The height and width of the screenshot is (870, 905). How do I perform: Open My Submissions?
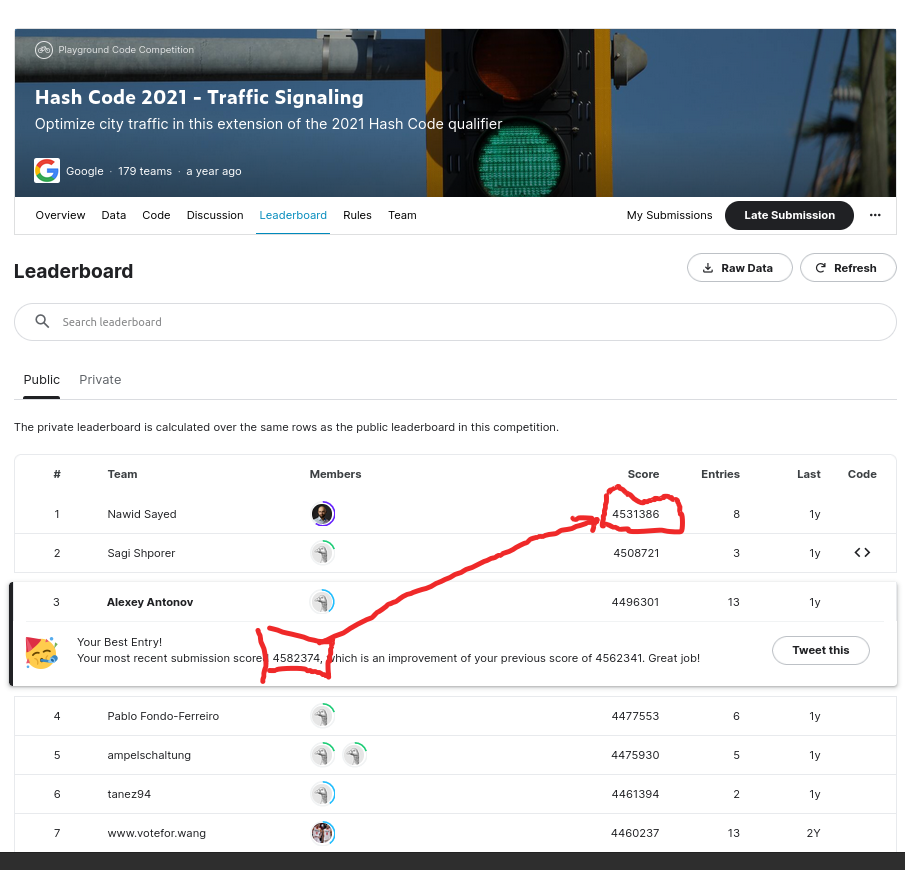click(x=670, y=215)
